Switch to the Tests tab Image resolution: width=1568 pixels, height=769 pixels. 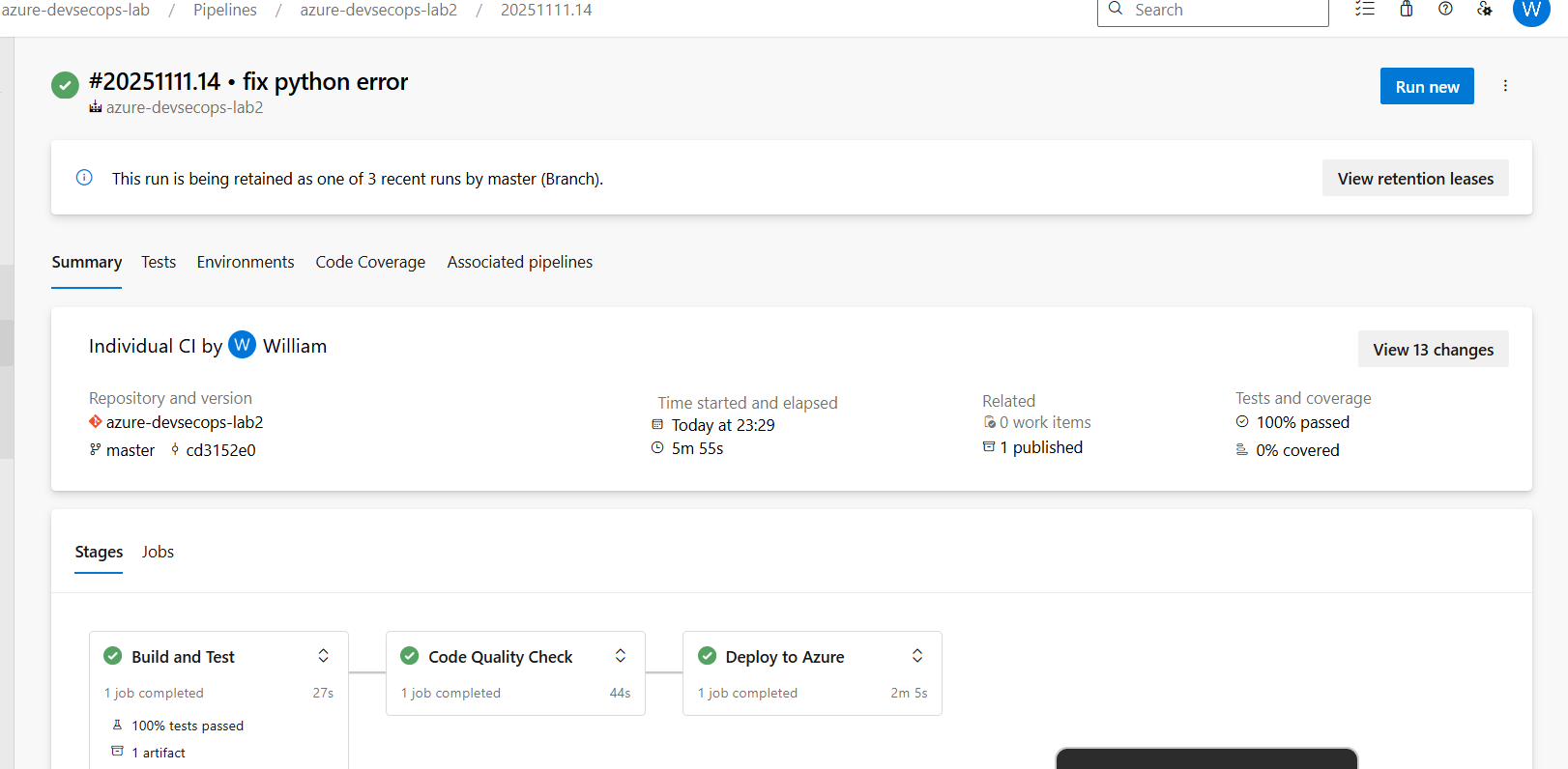point(159,262)
